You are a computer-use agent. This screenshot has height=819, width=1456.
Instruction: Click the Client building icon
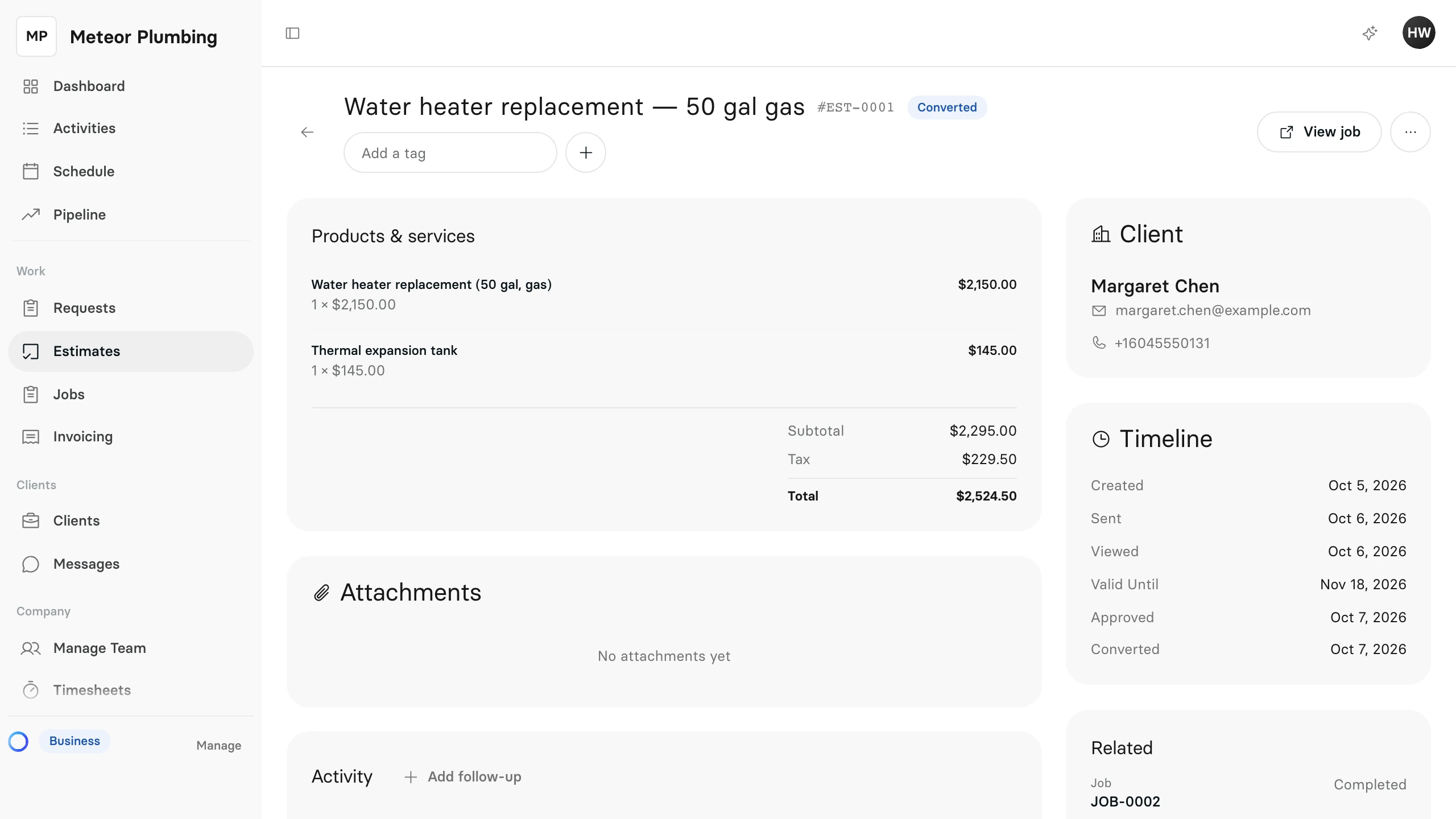pos(1101,234)
